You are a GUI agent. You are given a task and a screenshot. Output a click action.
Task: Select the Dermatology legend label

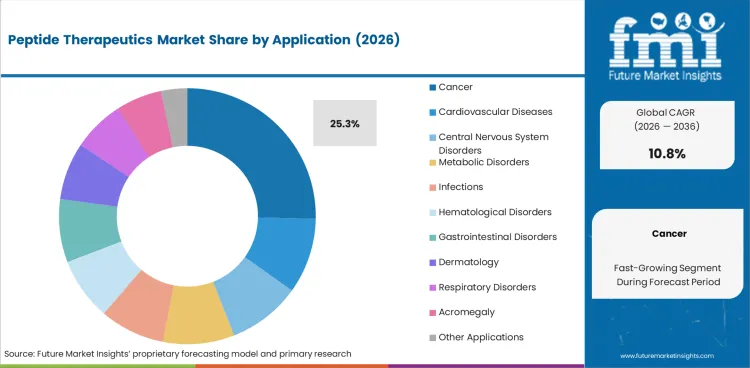click(x=468, y=262)
